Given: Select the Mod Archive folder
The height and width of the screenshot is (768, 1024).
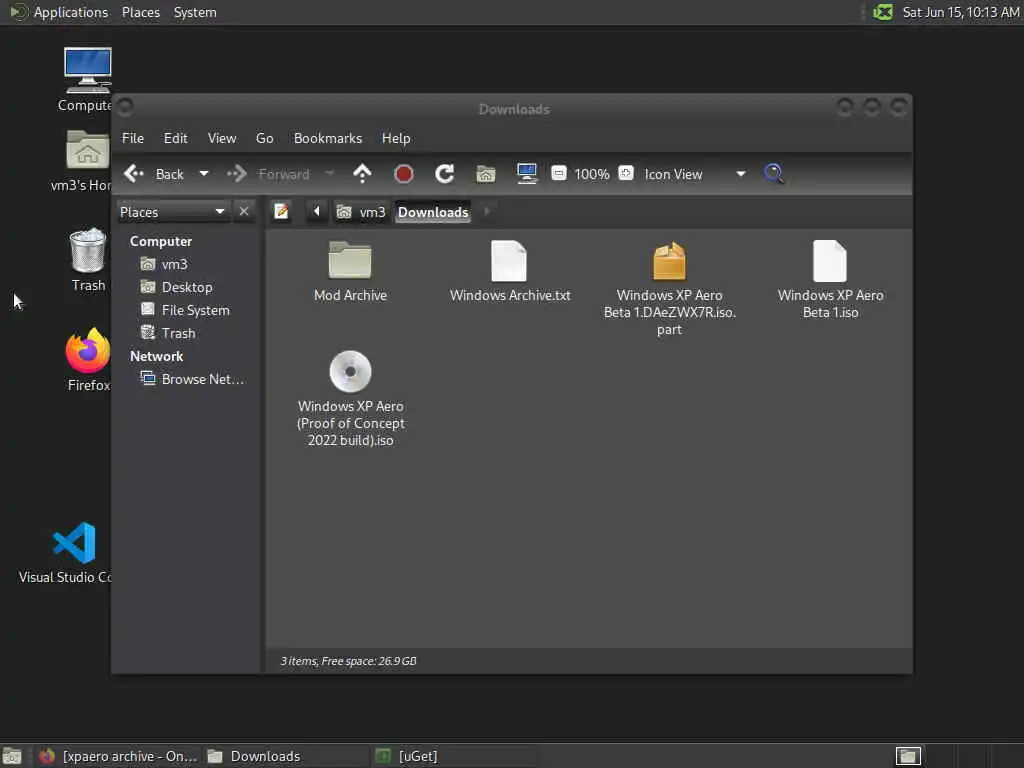Looking at the screenshot, I should 350,271.
